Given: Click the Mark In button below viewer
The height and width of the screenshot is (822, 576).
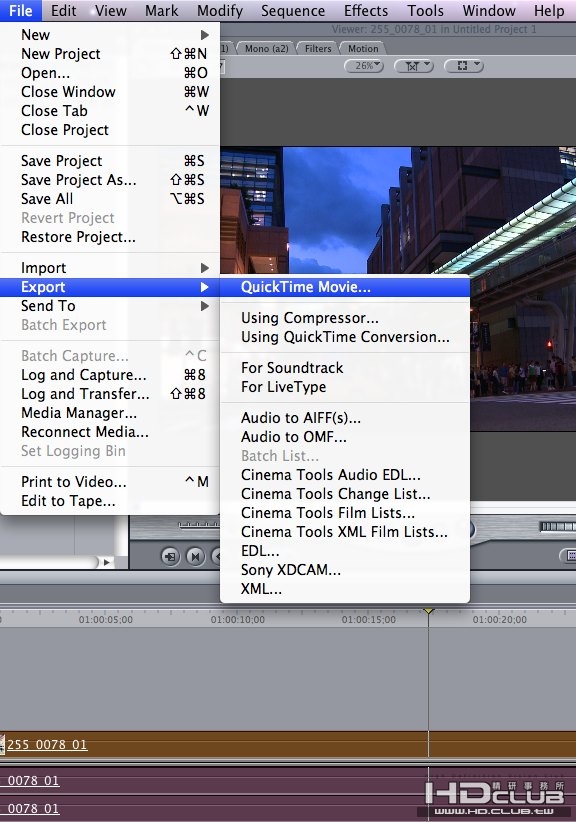Looking at the screenshot, I should 170,556.
